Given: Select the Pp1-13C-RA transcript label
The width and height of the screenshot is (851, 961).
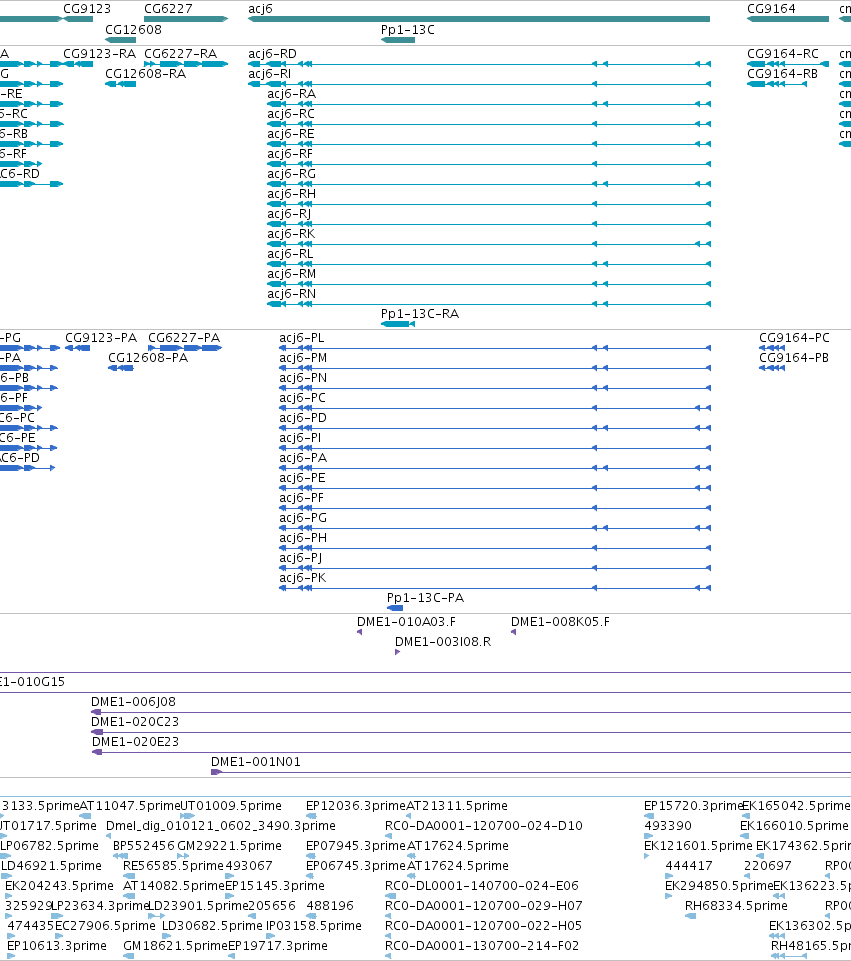Looking at the screenshot, I should 420,314.
